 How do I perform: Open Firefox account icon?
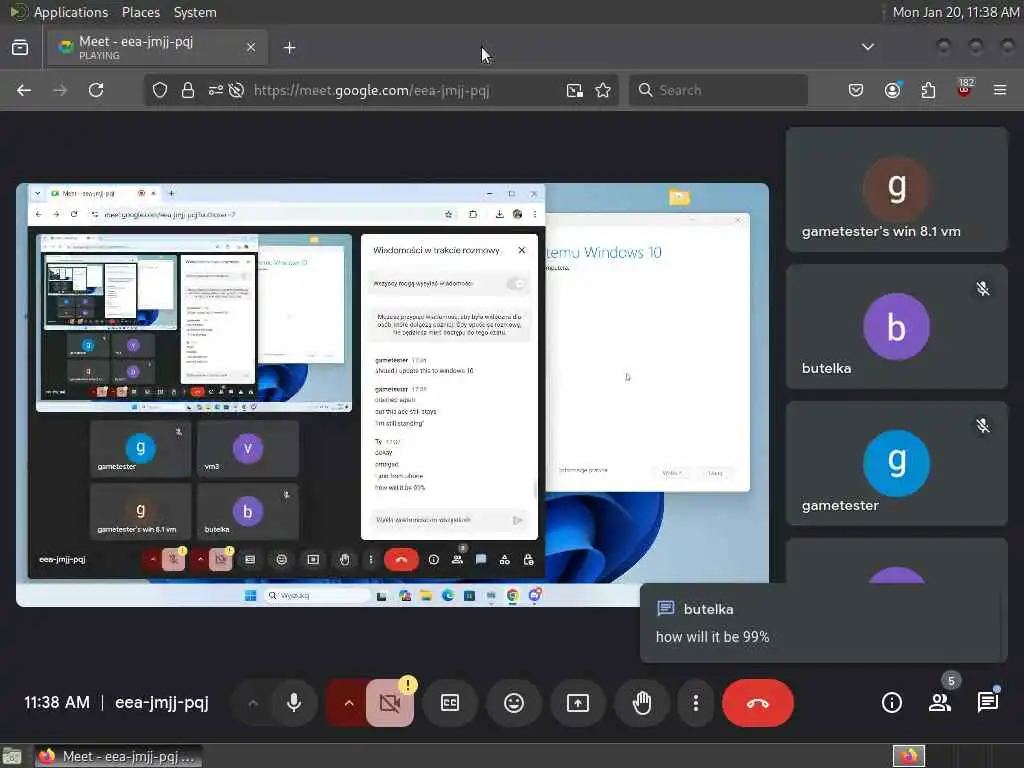pos(892,90)
